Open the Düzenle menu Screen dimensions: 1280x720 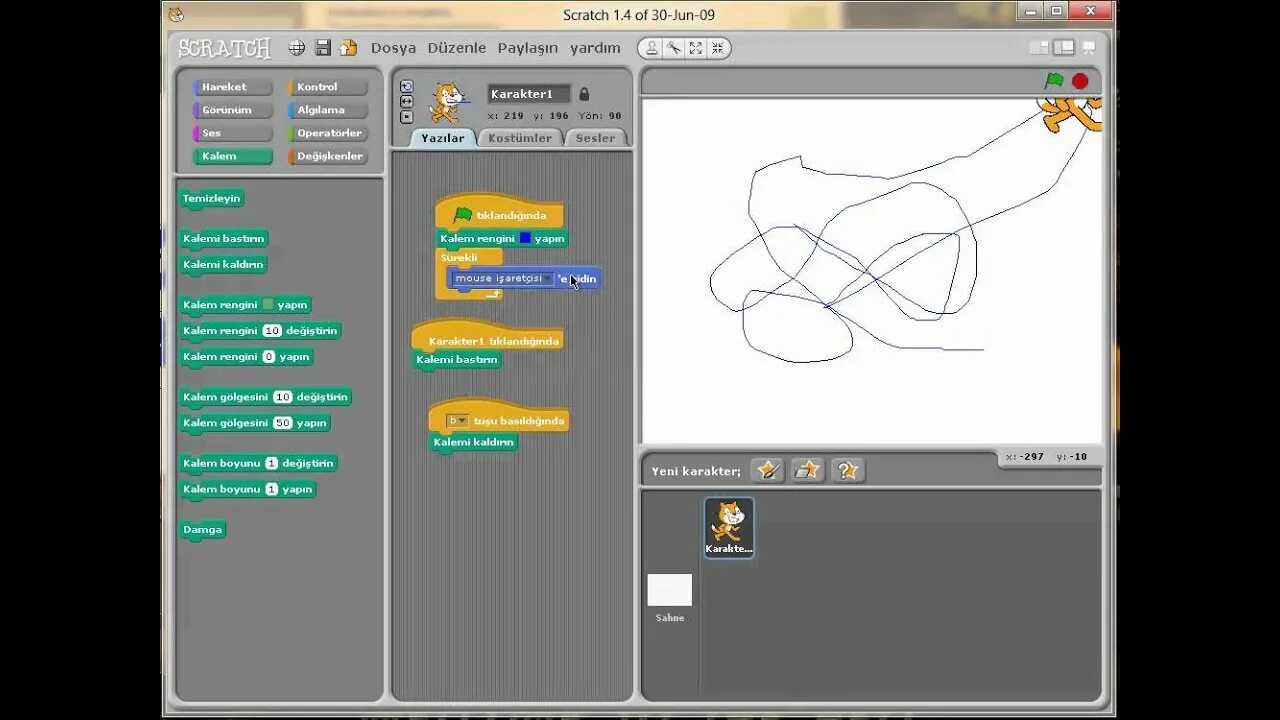pyautogui.click(x=456, y=48)
